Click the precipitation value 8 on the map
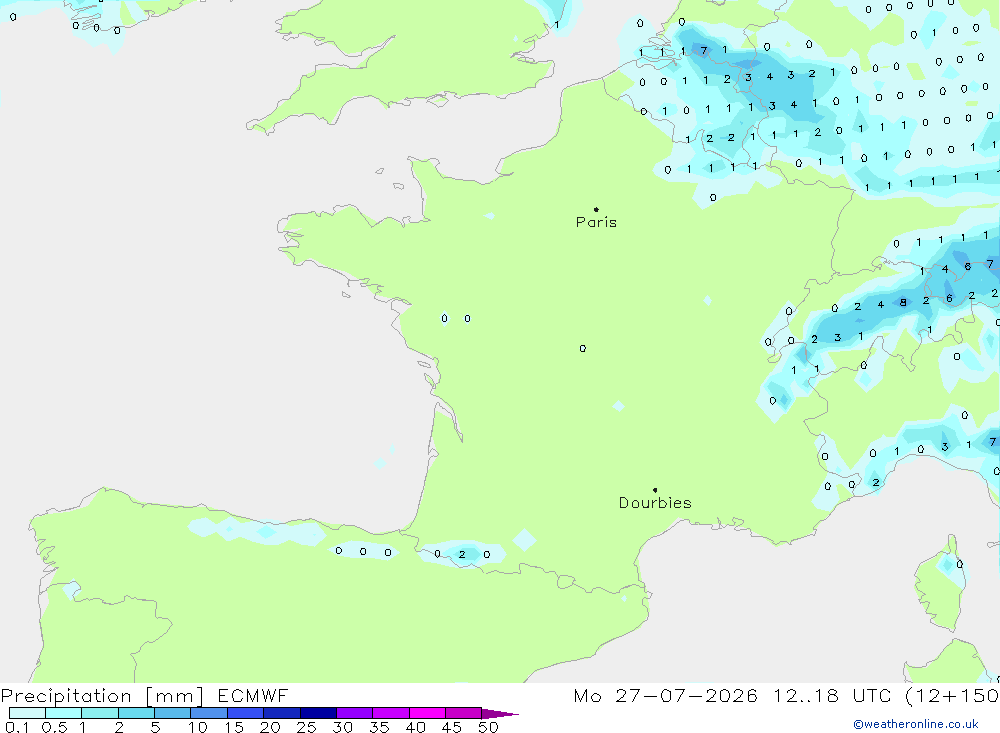The height and width of the screenshot is (733, 1000). (903, 302)
